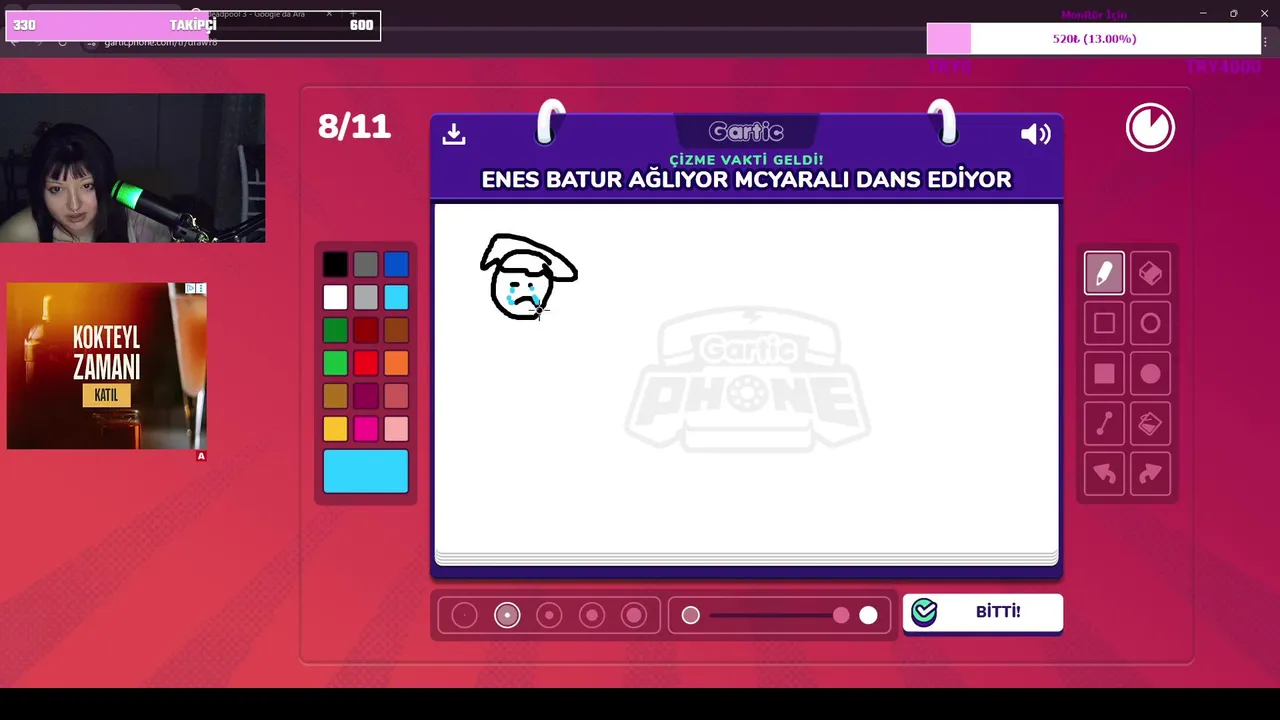Select the filled rectangle shape tool

(1104, 374)
